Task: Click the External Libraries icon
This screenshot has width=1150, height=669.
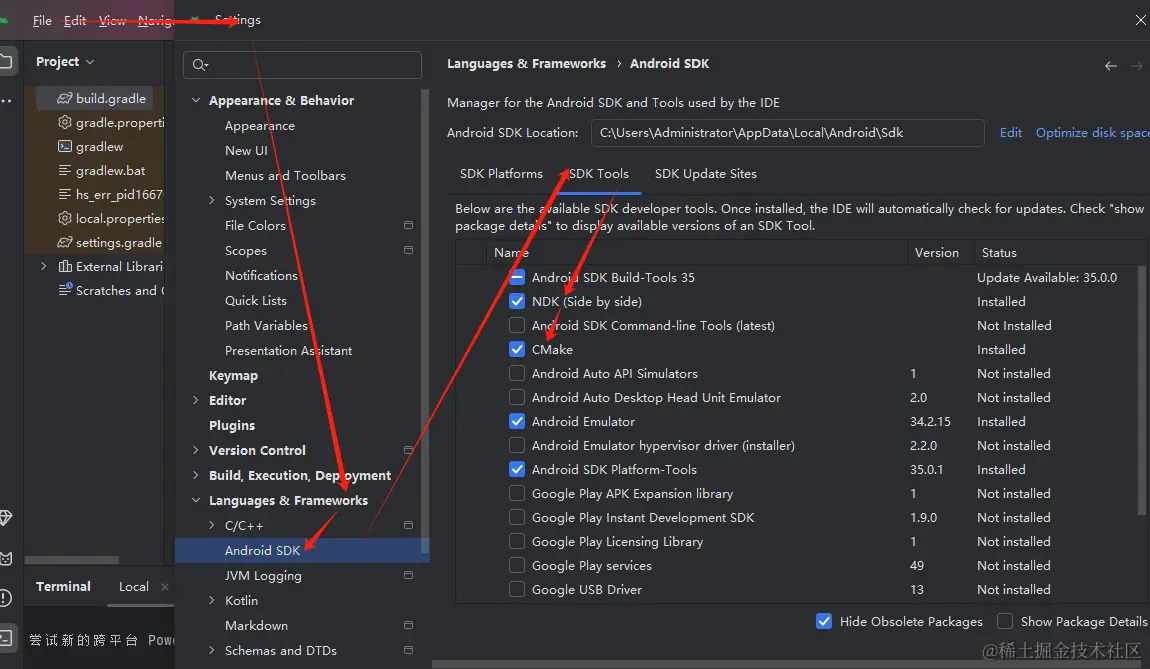Action: point(65,266)
